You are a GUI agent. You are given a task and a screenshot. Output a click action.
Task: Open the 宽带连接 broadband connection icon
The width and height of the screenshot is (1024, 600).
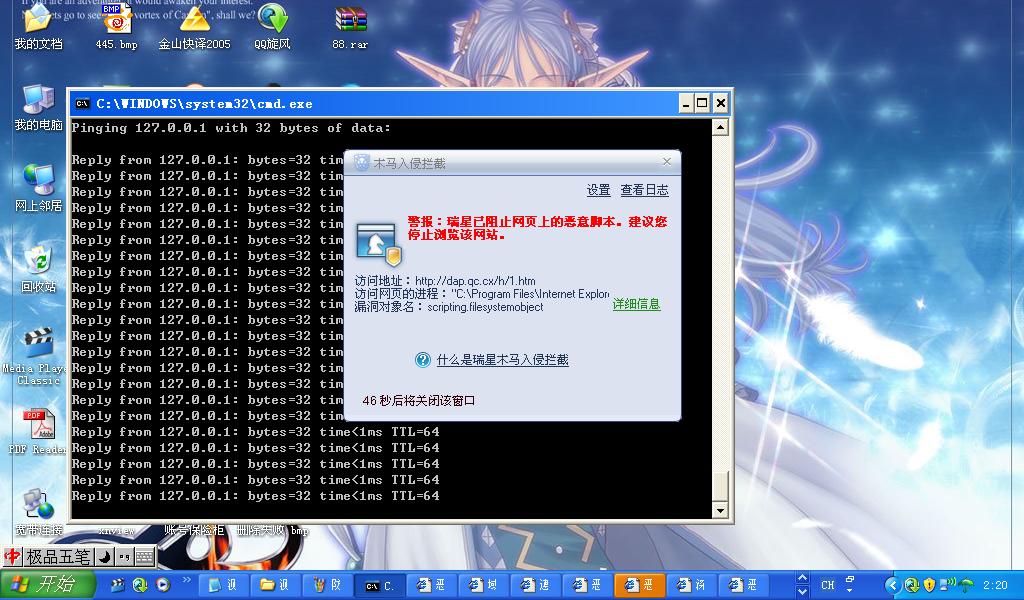pyautogui.click(x=38, y=513)
